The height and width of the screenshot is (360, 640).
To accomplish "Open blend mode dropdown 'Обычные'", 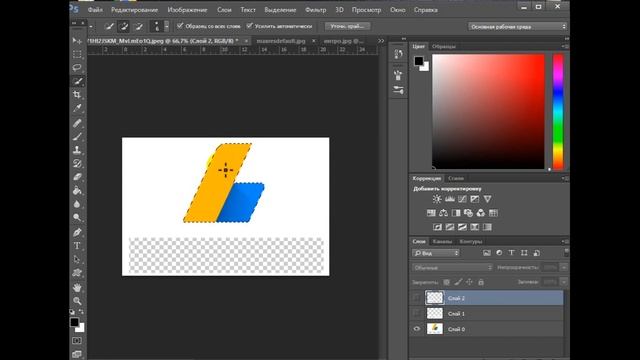I will [453, 268].
